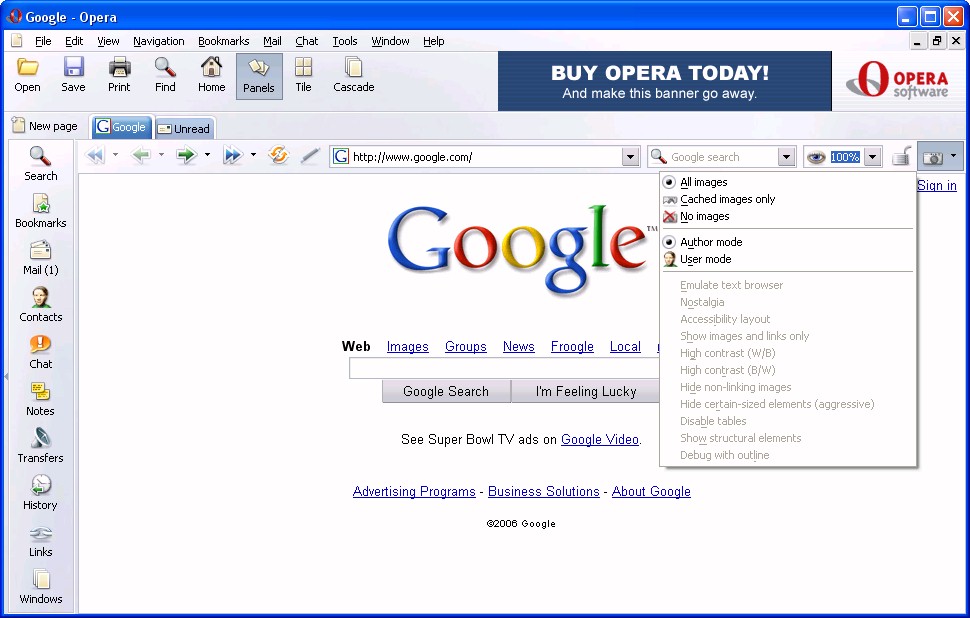
Task: Cascade windows with the Cascade icon
Action: (x=354, y=67)
